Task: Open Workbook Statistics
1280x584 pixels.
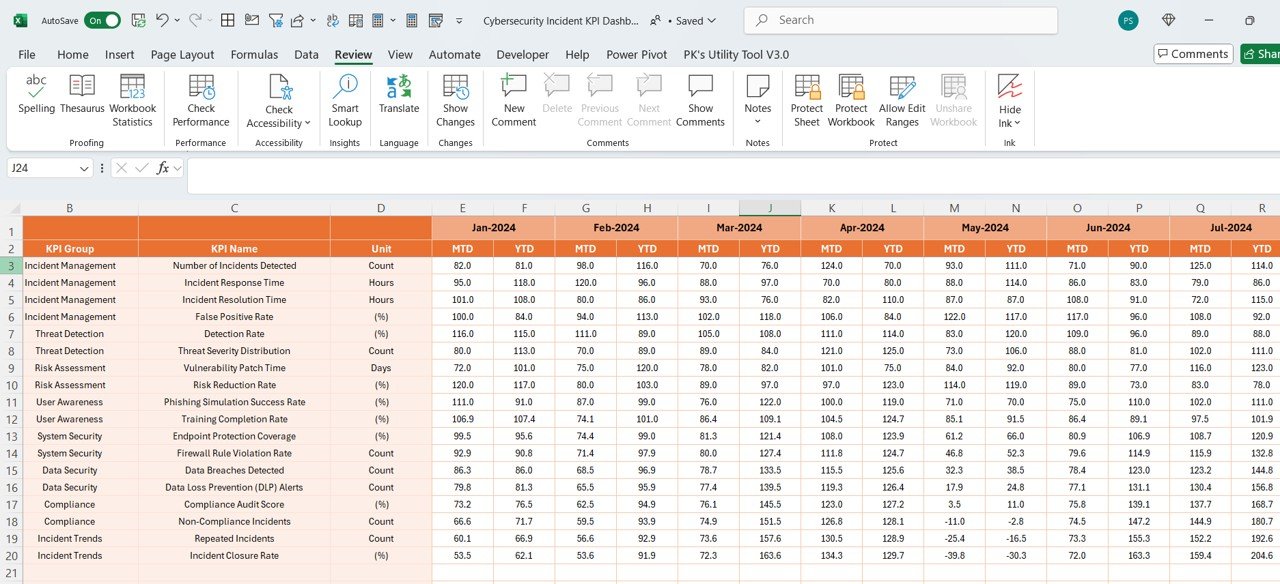Action: point(132,101)
